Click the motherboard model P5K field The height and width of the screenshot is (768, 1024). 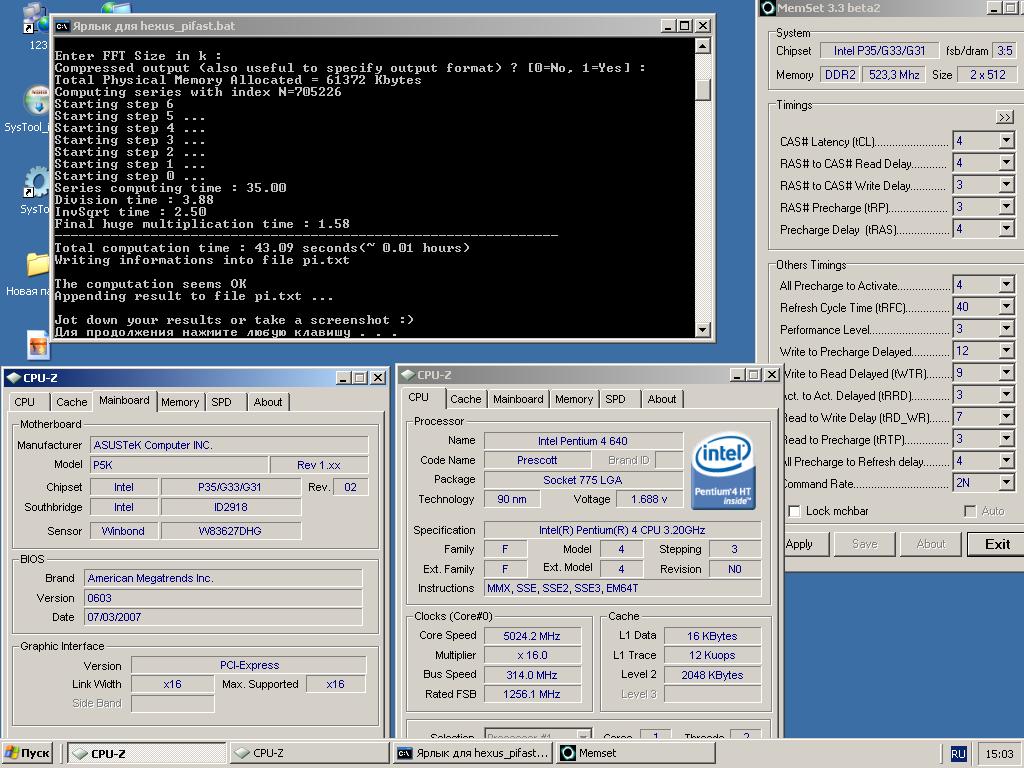click(x=180, y=465)
